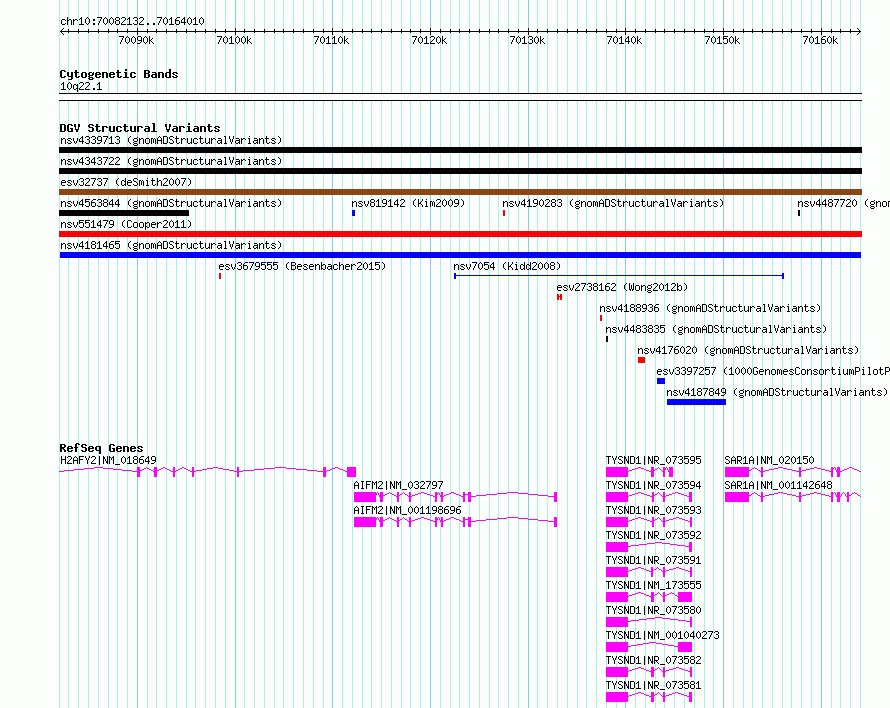The image size is (890, 708).
Task: Click the TYSND1|NR_073591 transcript label
Action: 653,560
